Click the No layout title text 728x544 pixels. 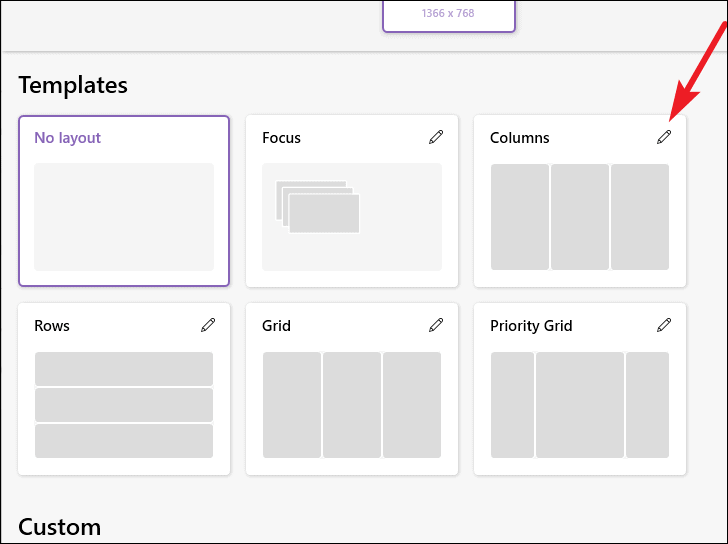(x=67, y=138)
